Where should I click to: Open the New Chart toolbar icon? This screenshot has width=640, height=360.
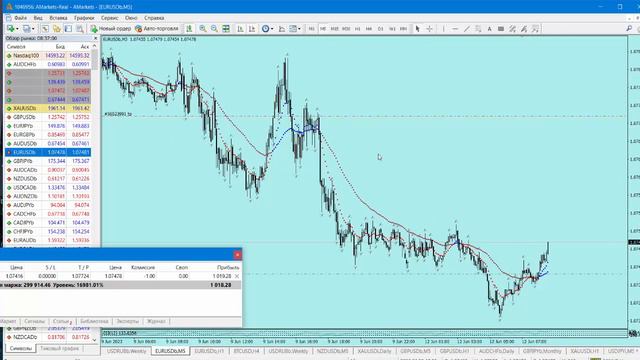tap(10, 29)
